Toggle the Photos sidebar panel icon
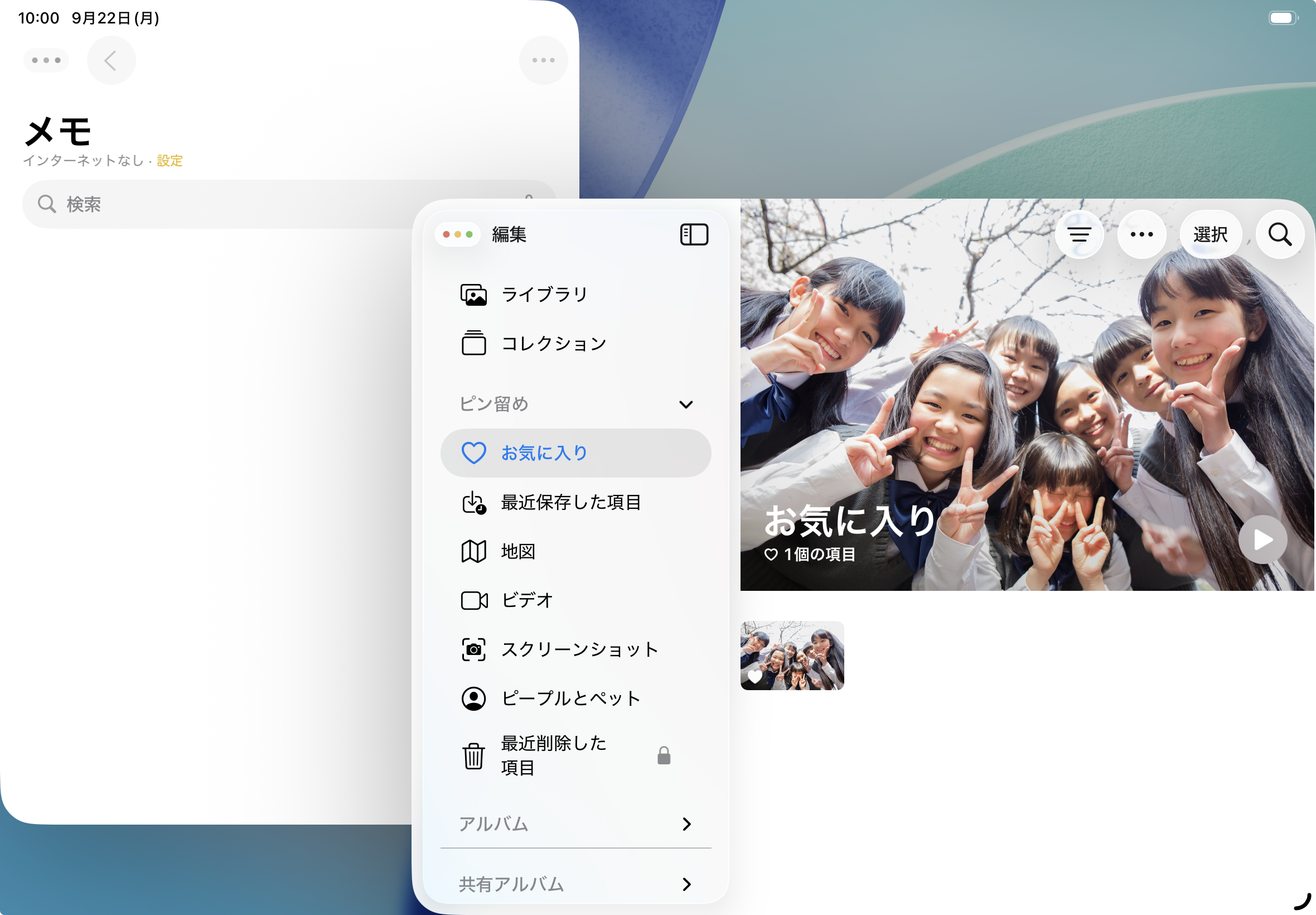Image resolution: width=1316 pixels, height=915 pixels. [694, 234]
